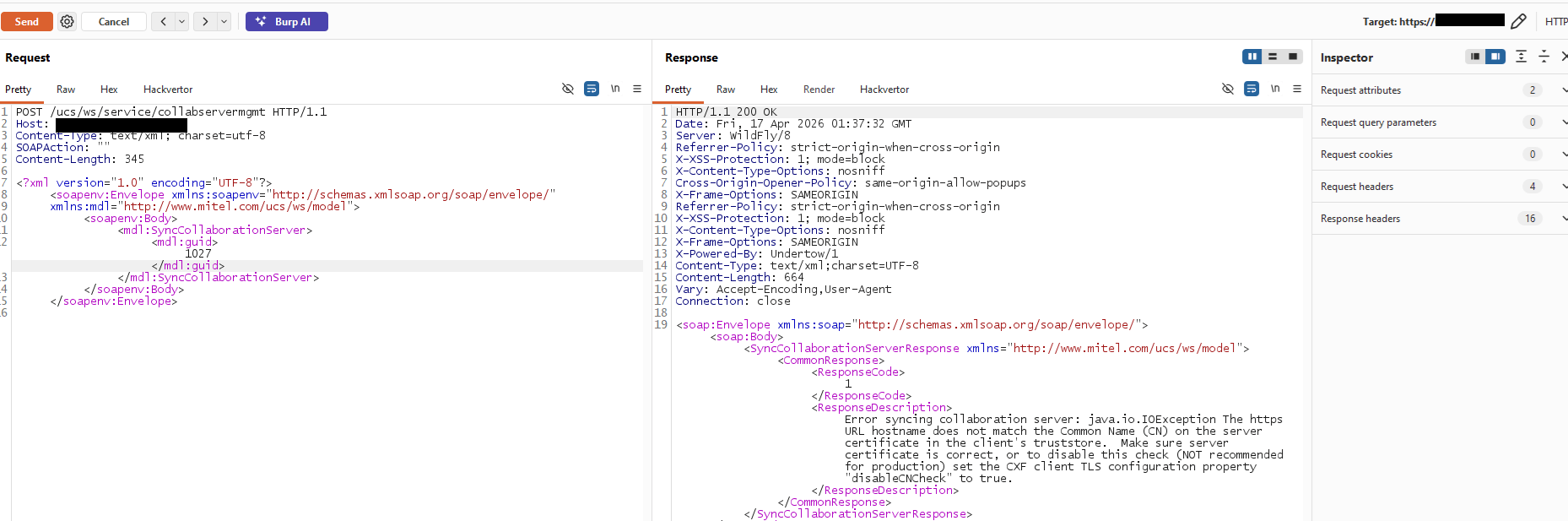1568x521 pixels.
Task: Open forward history dropdown arrow
Action: point(224,22)
